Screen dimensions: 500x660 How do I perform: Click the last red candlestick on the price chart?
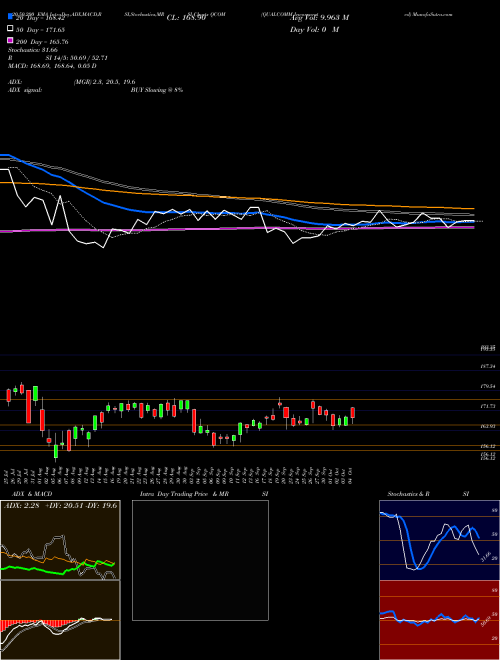pos(353,413)
